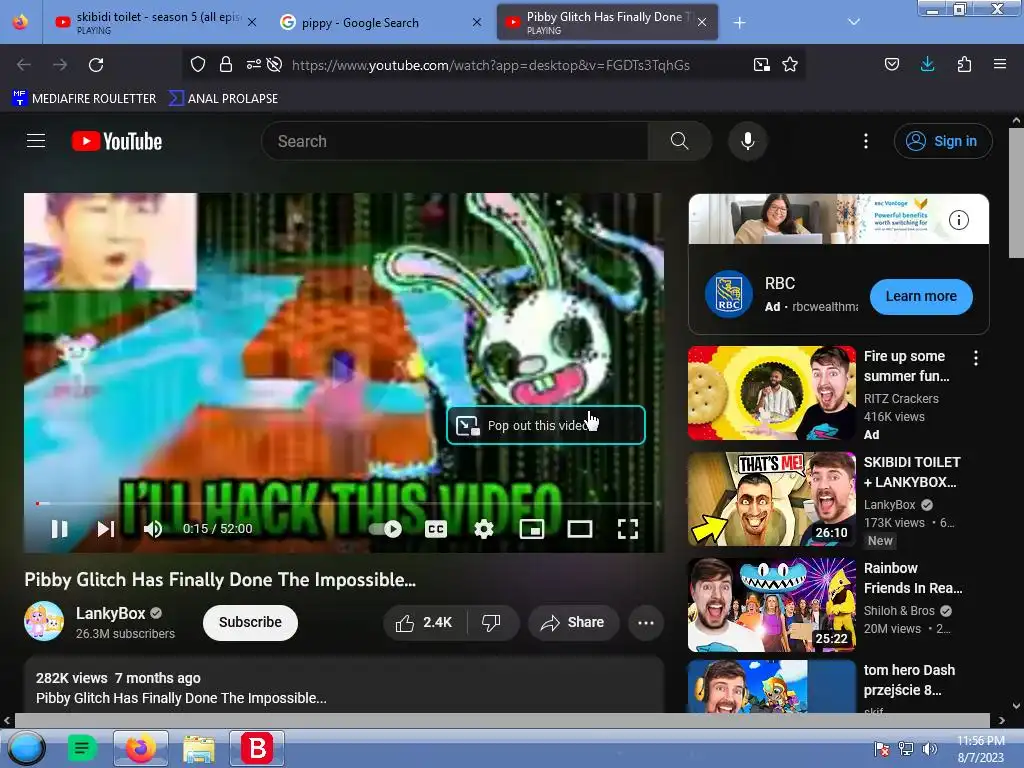Click the video progress bar
1024x768 pixels.
point(344,504)
